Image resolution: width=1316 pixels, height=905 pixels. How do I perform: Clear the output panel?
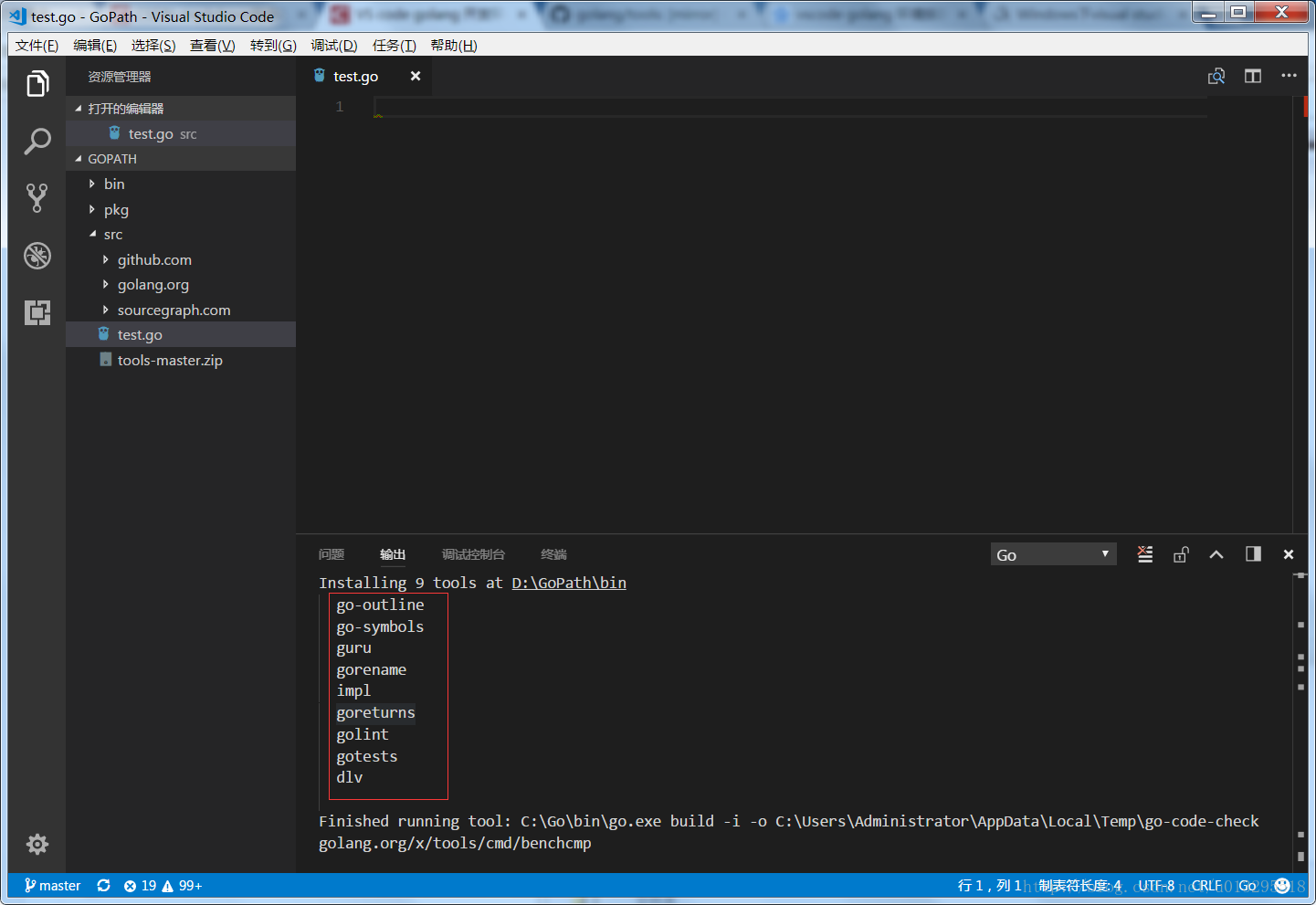(x=1145, y=554)
